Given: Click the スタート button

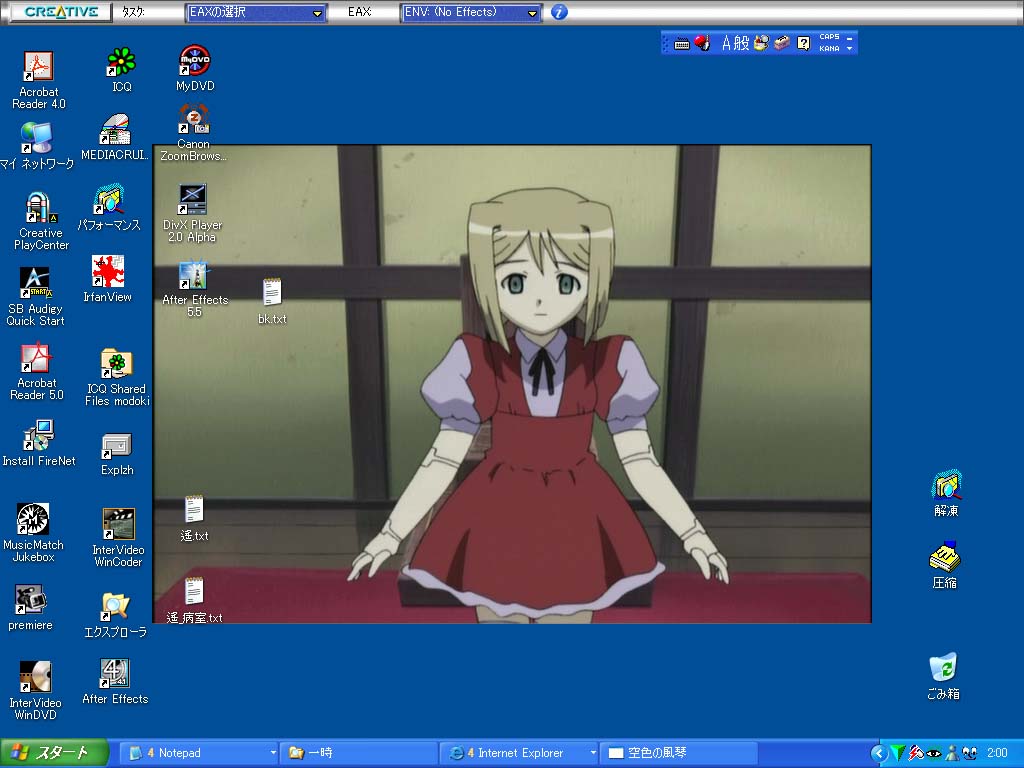Looking at the screenshot, I should pos(54,753).
